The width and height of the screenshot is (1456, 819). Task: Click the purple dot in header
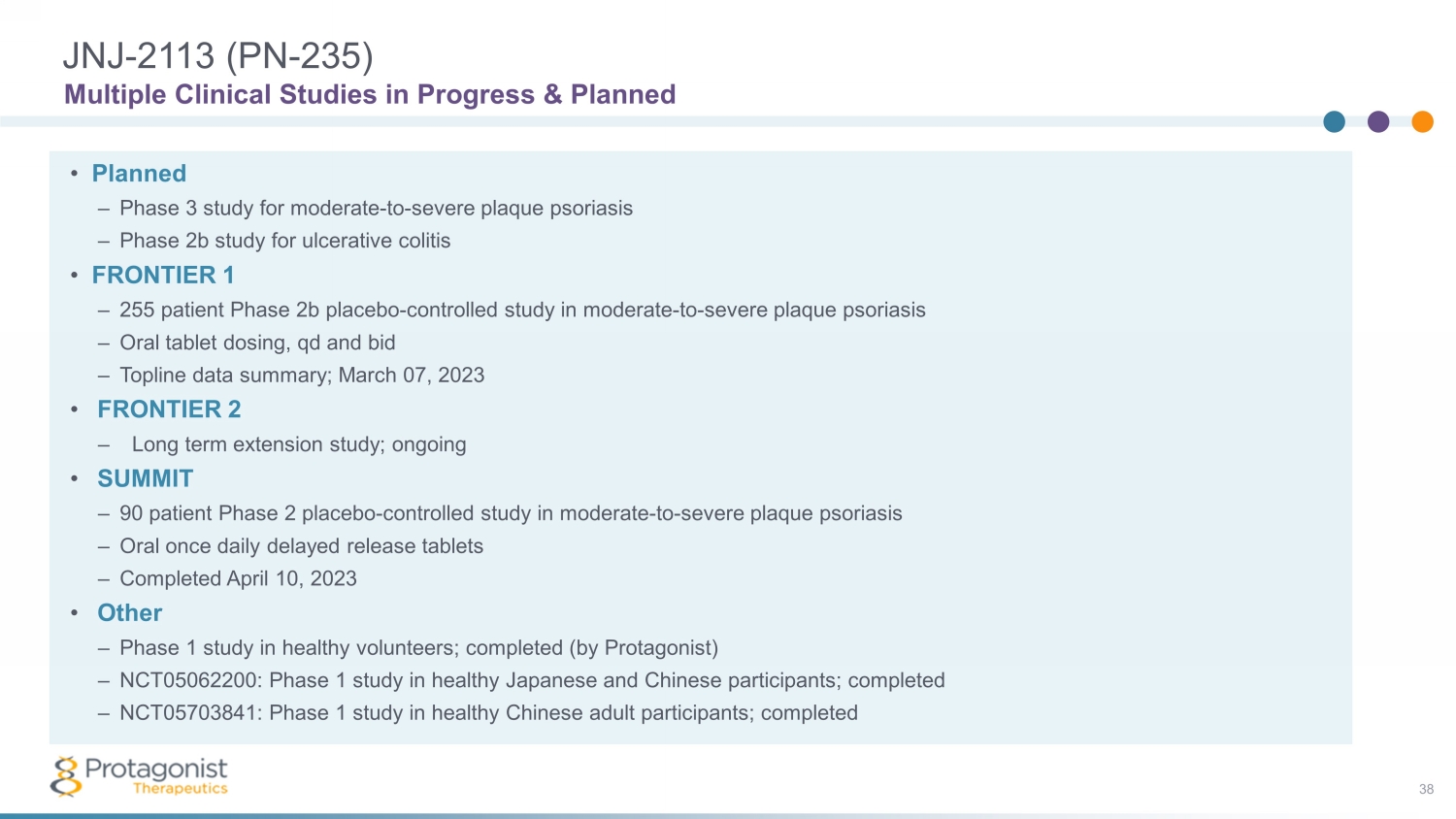tap(1378, 121)
